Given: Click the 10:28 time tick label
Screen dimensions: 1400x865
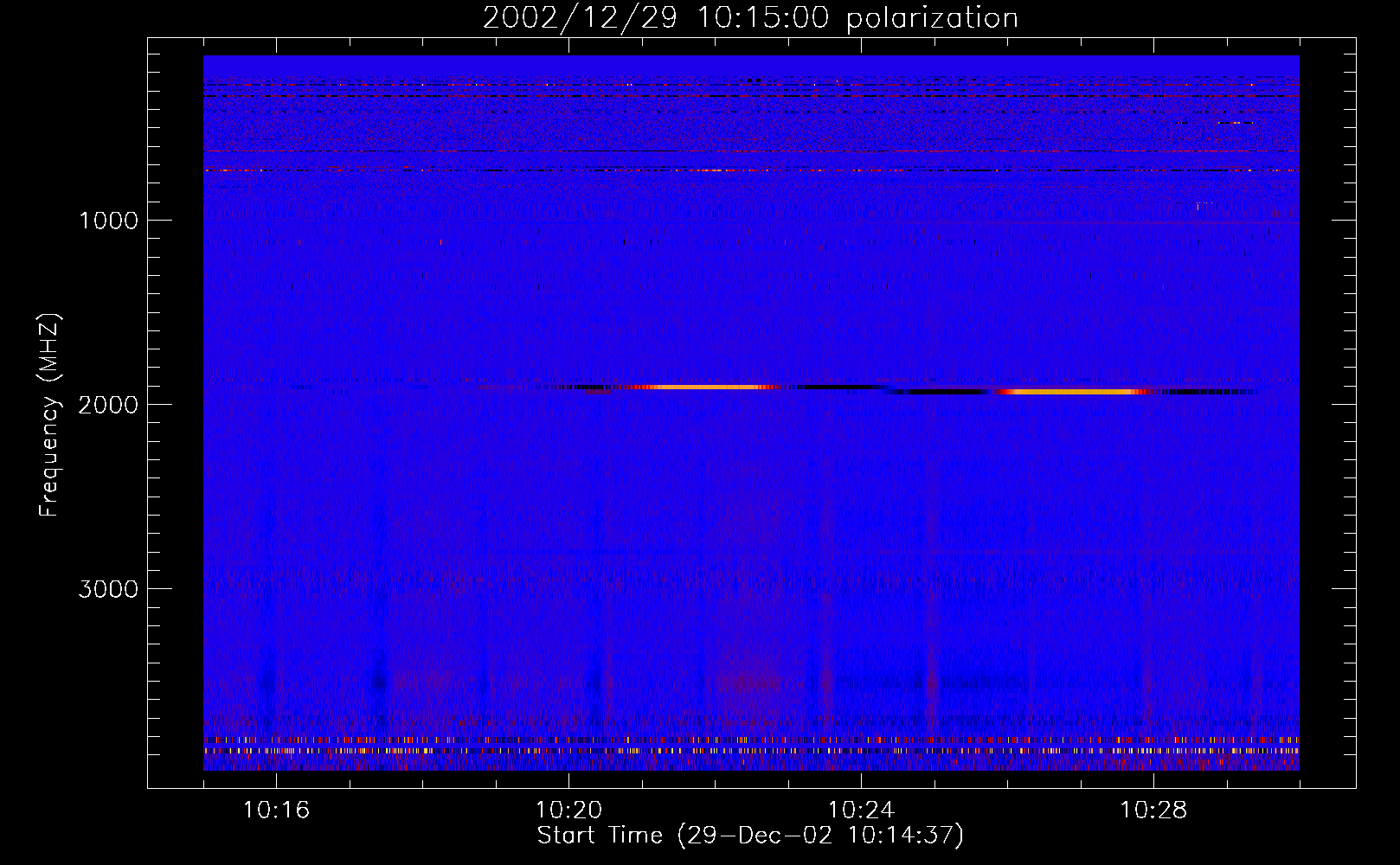Looking at the screenshot, I should pos(1153,811).
